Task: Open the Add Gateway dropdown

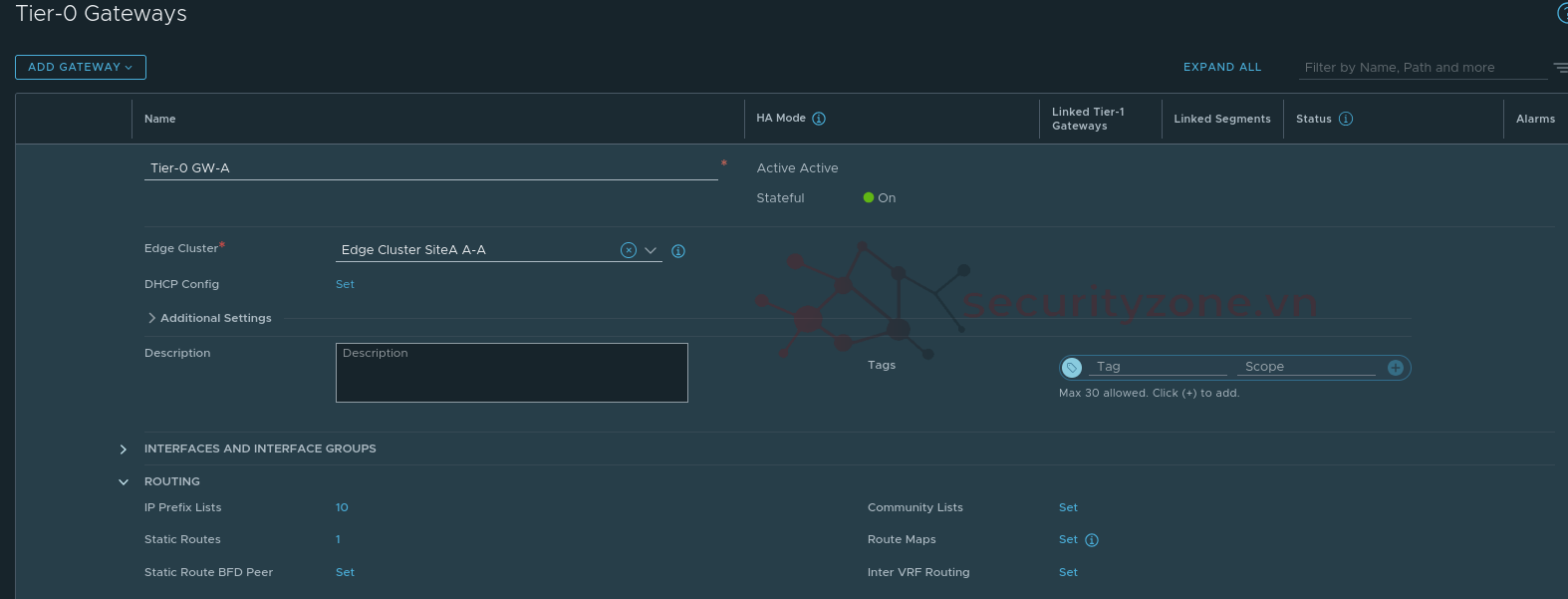Action: coord(81,67)
